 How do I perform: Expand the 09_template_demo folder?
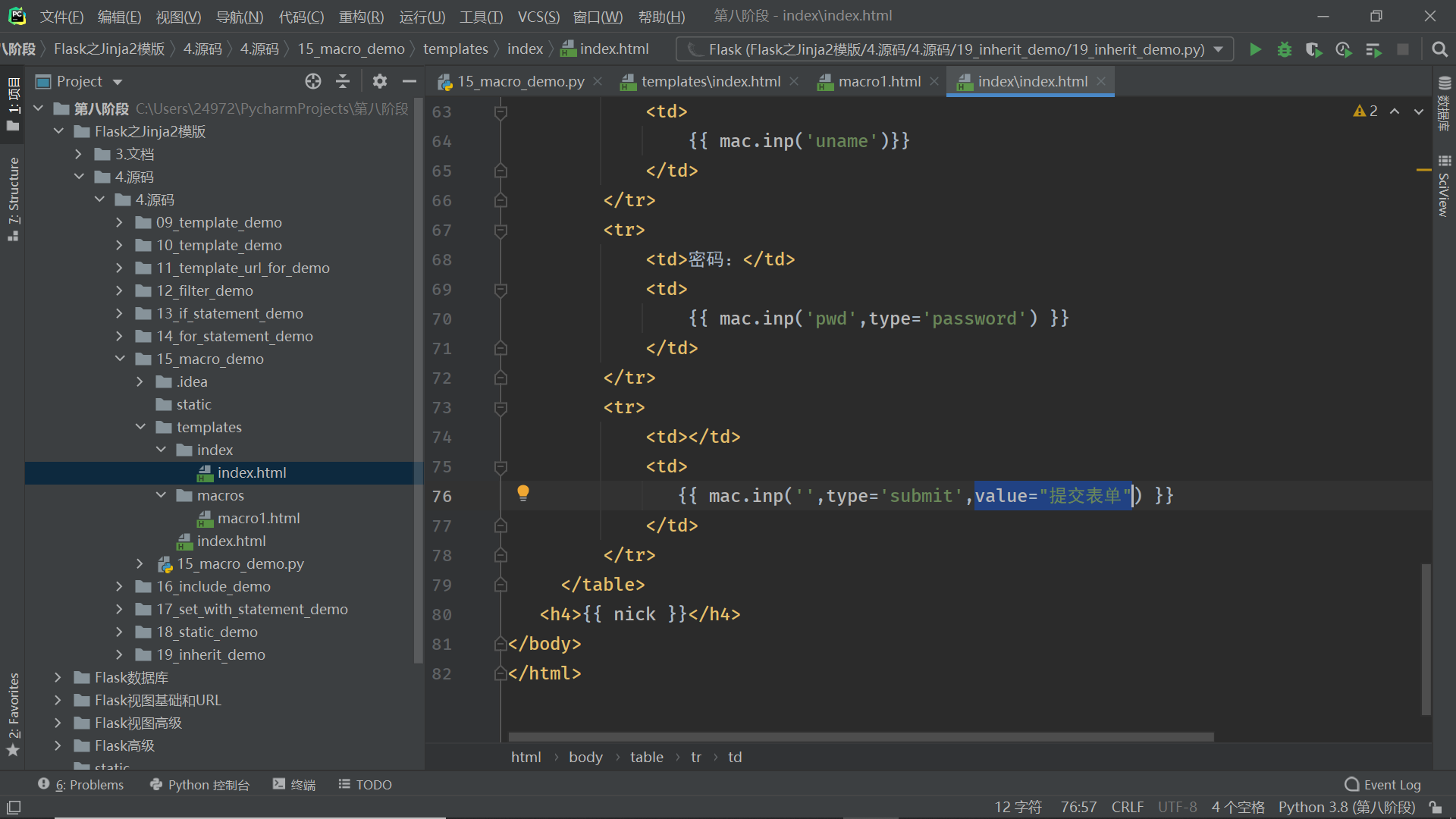(120, 222)
